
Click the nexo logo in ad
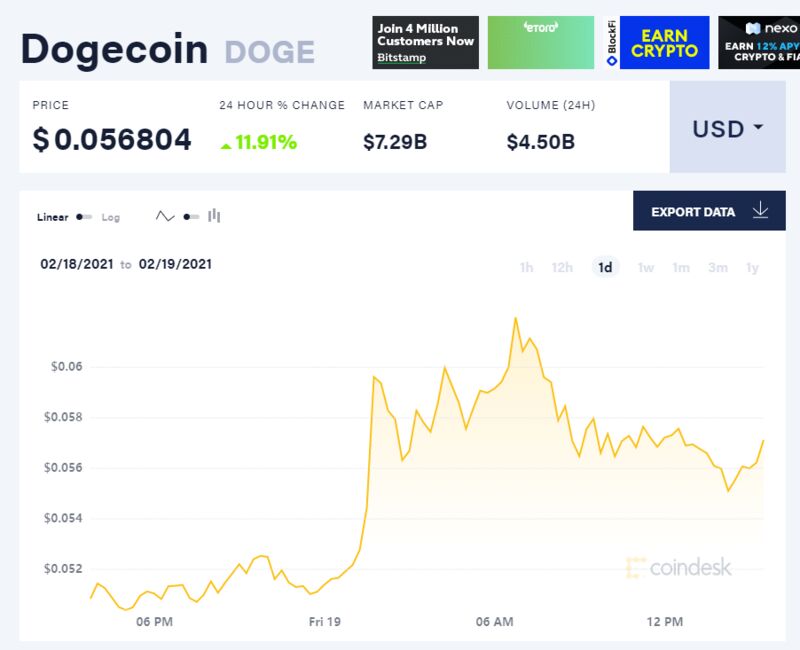click(x=770, y=29)
